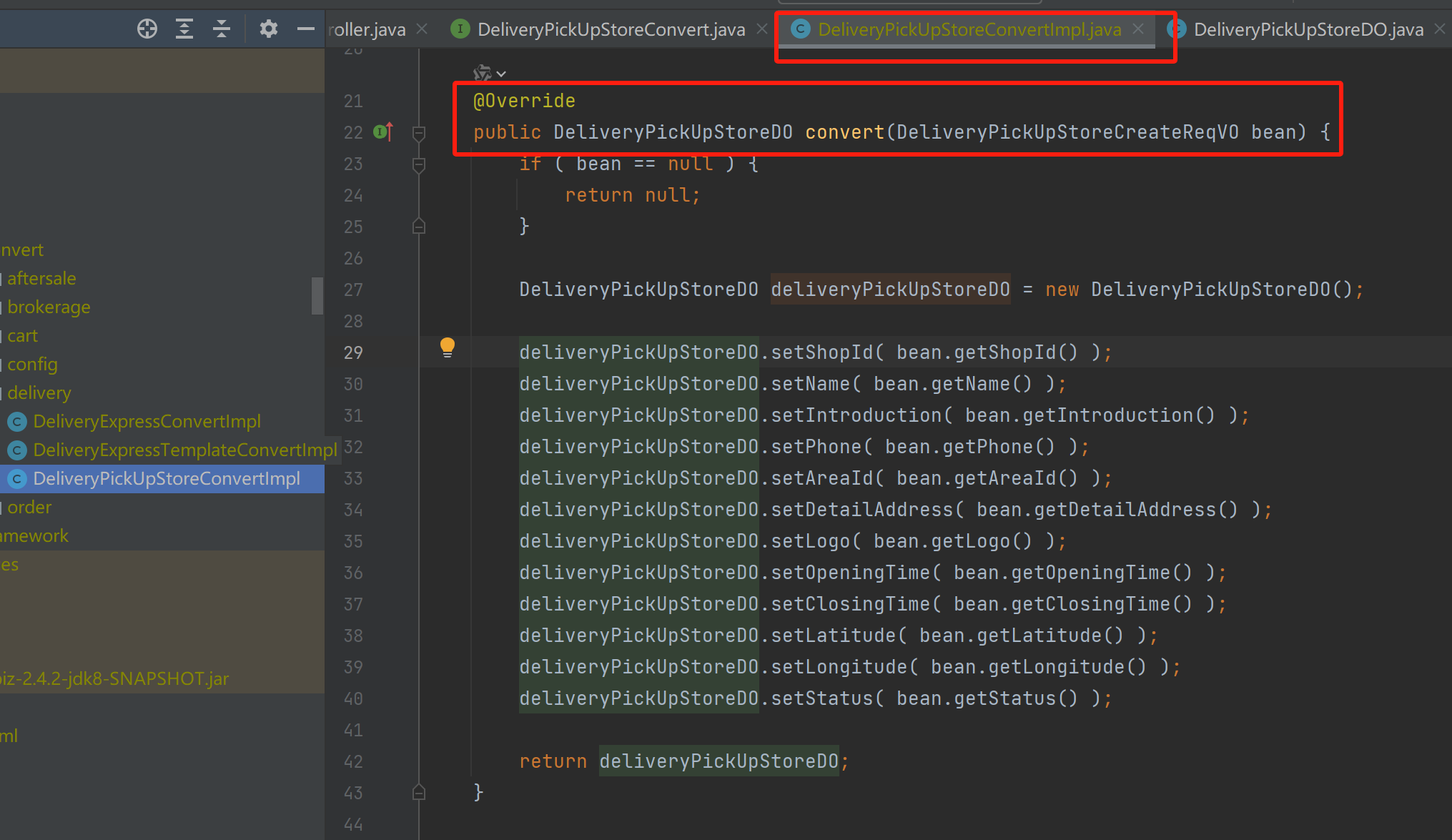The image size is (1452, 840).
Task: Click the Expand All icon
Action: pos(184,29)
